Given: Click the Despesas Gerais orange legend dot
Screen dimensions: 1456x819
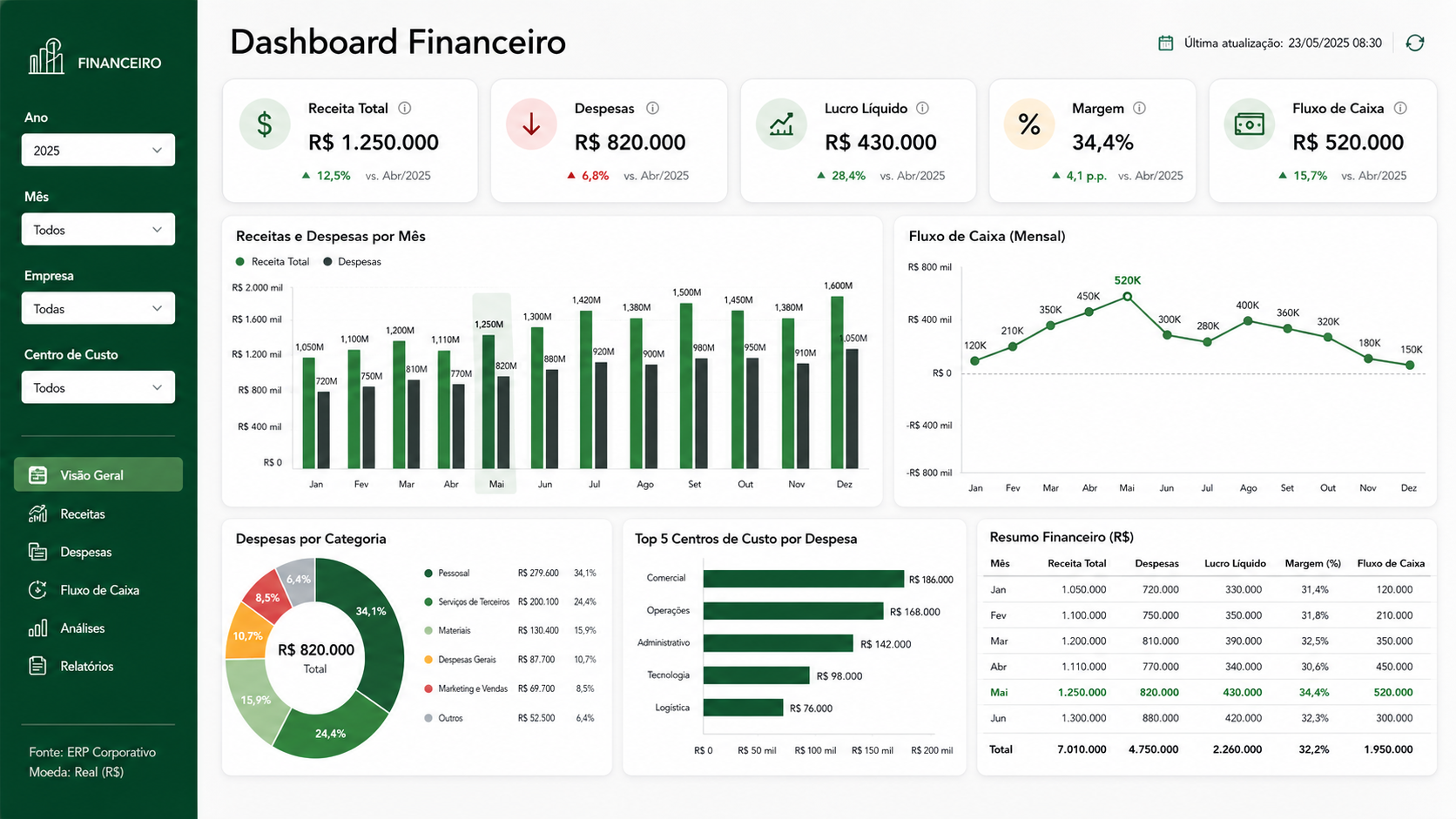Looking at the screenshot, I should 428,660.
